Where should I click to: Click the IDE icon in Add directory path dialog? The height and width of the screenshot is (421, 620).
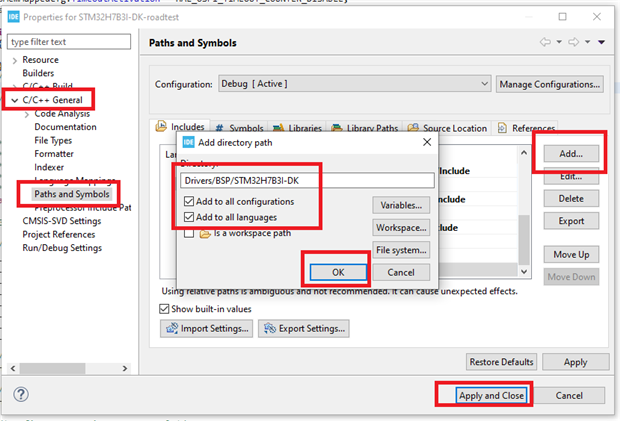[x=188, y=142]
